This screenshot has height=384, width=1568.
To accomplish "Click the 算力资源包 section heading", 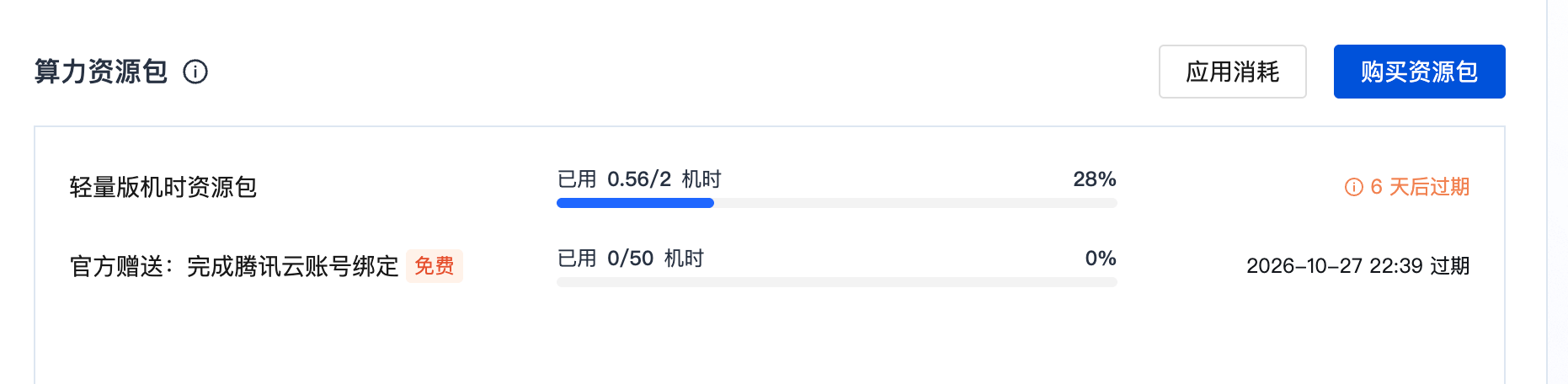I will [101, 72].
